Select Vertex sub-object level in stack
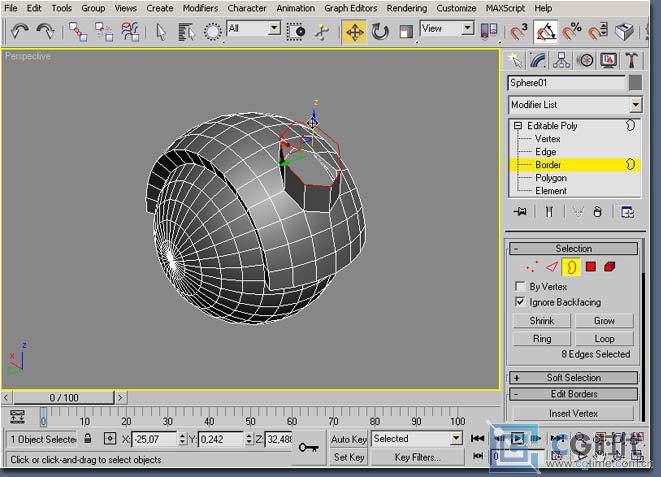 [548, 139]
